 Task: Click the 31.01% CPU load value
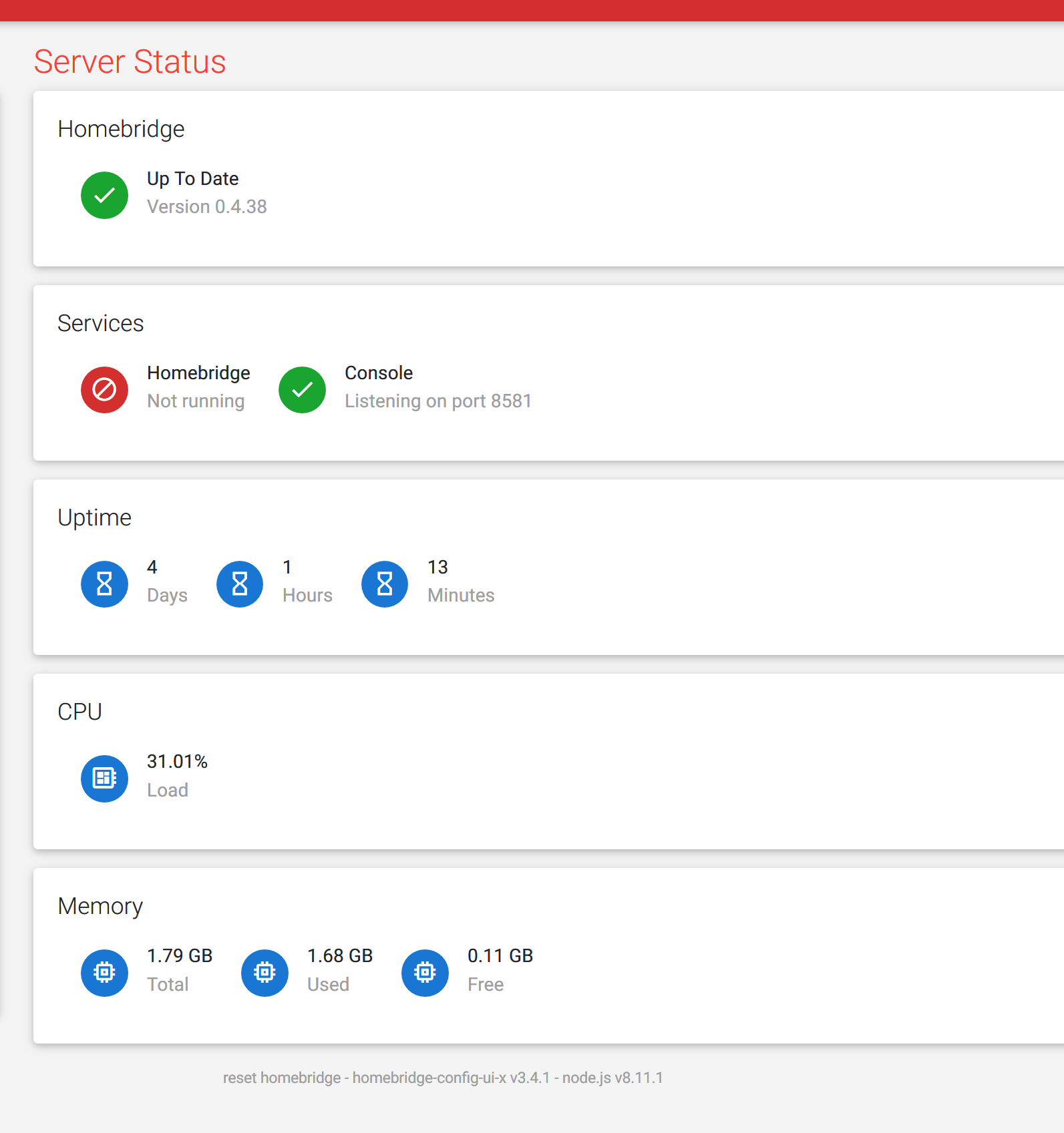pos(177,761)
